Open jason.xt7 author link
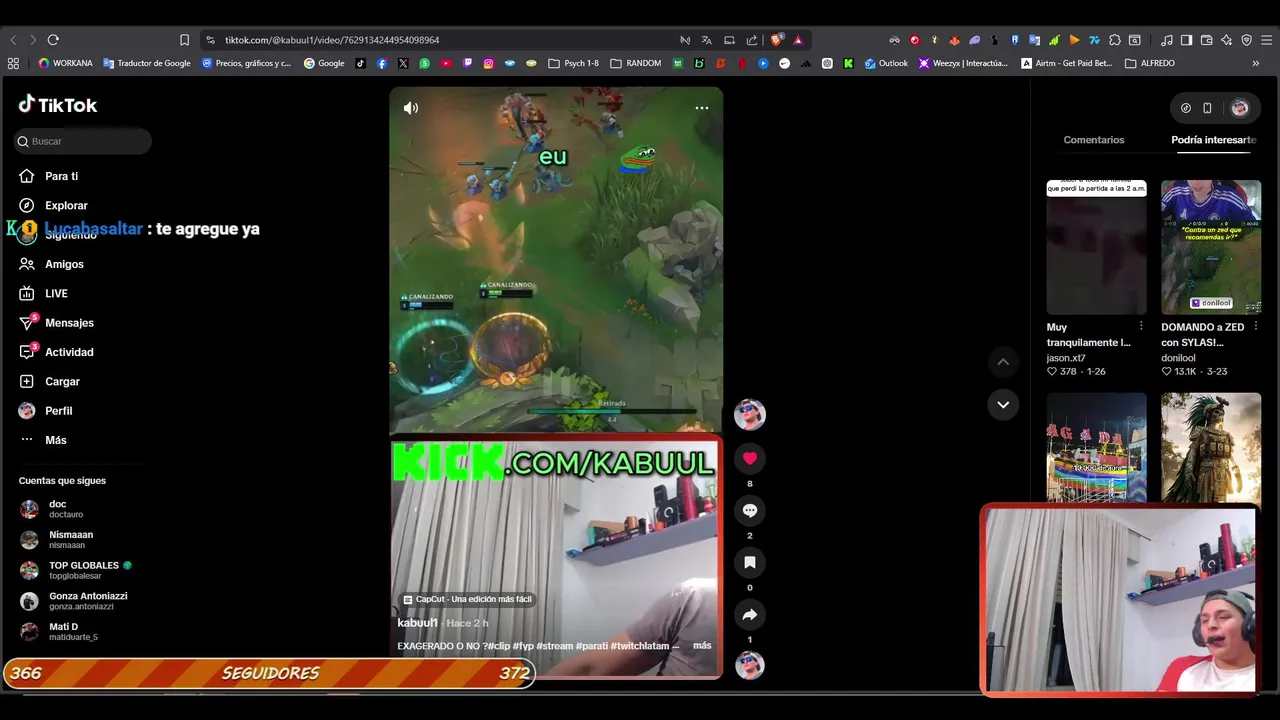This screenshot has height=720, width=1280. tap(1066, 358)
